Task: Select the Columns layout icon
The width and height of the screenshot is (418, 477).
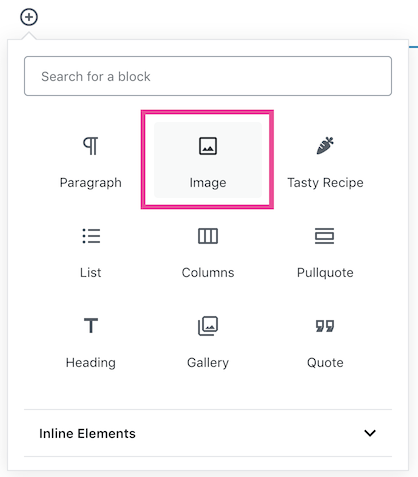Action: pos(208,236)
